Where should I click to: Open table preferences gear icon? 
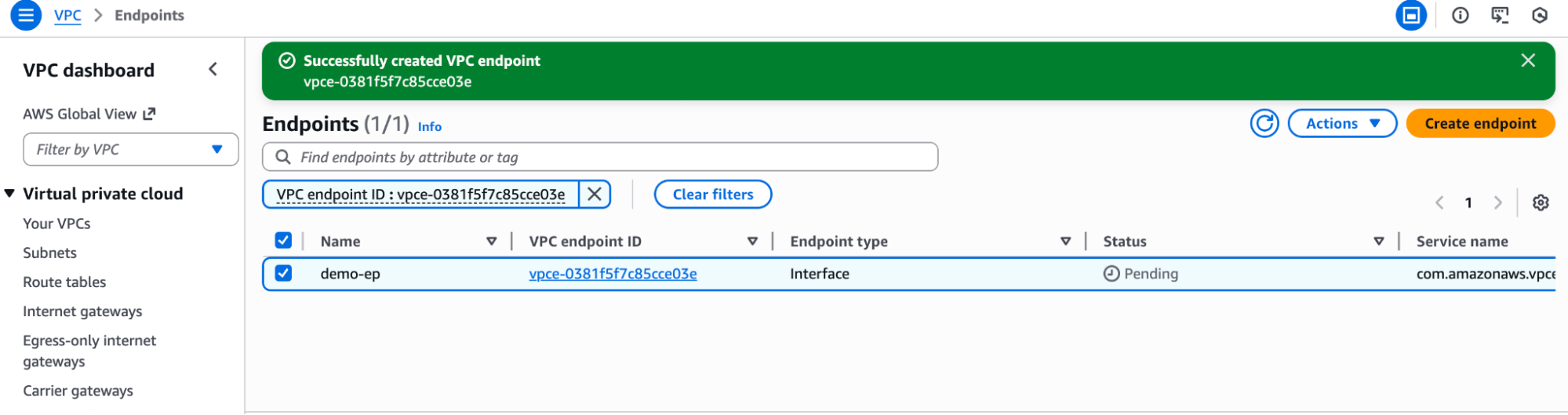pyautogui.click(x=1541, y=202)
